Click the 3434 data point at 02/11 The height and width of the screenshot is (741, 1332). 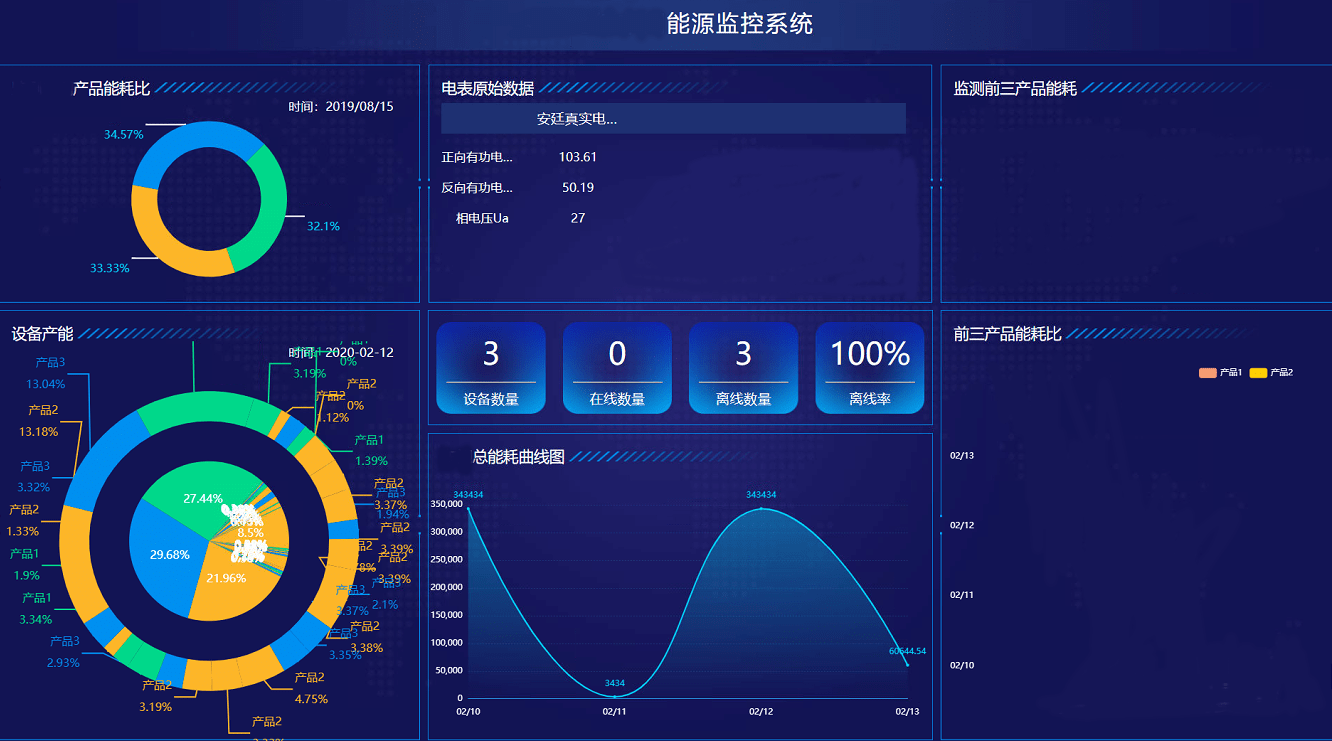point(615,696)
